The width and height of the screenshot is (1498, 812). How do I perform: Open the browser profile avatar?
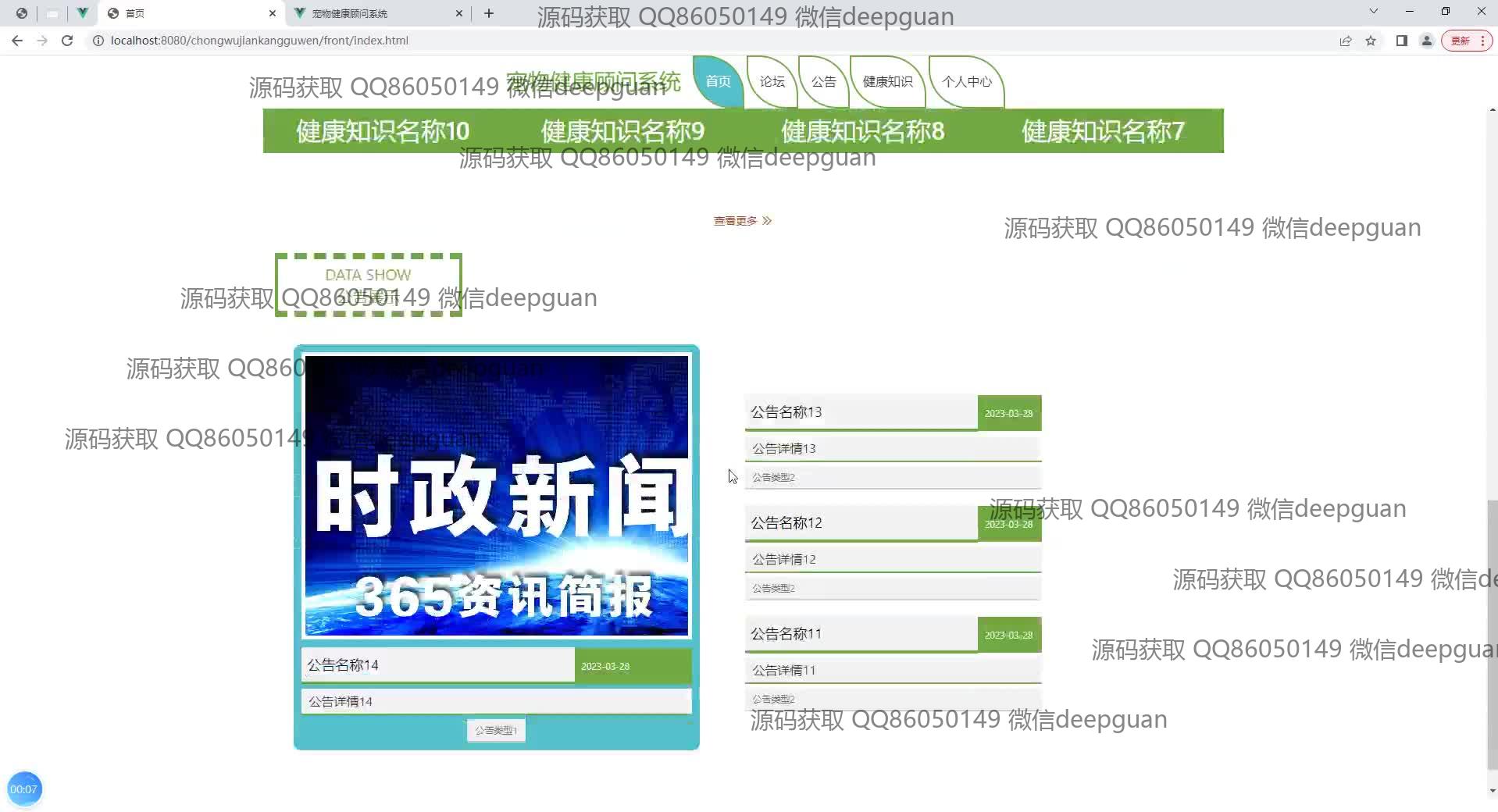(1427, 41)
